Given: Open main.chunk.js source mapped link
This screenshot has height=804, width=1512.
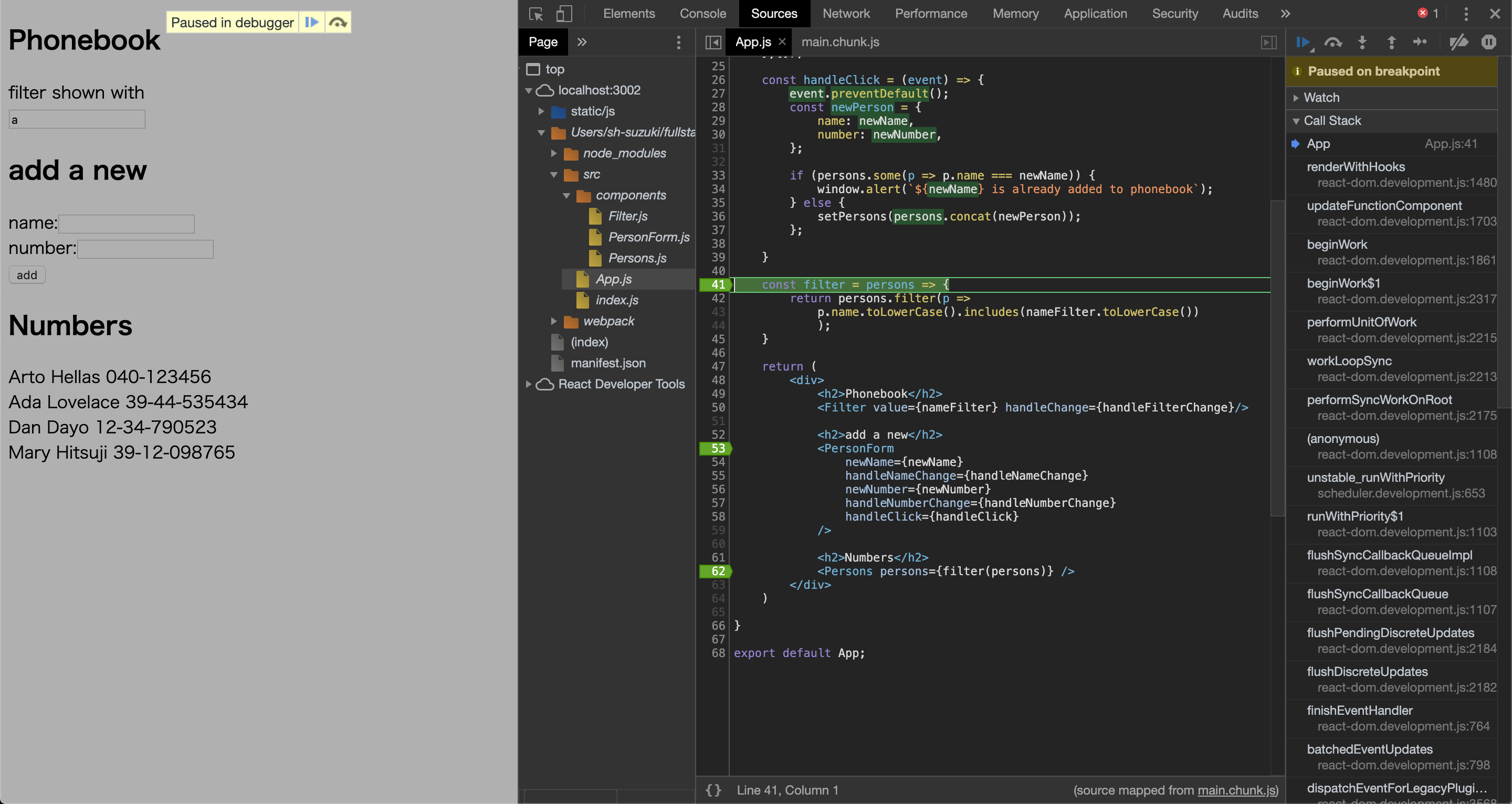Looking at the screenshot, I should (1236, 790).
